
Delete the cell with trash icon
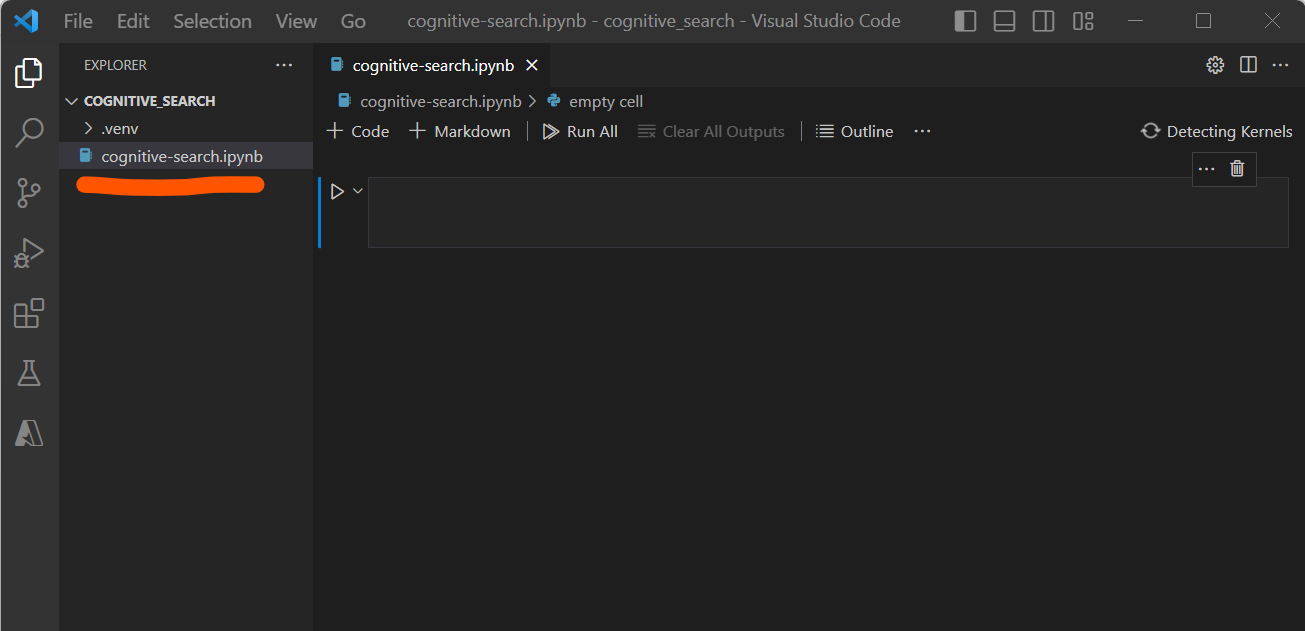coord(1237,169)
